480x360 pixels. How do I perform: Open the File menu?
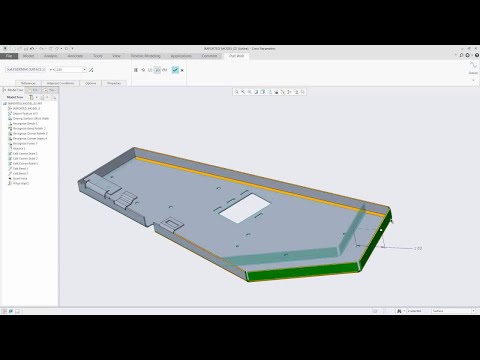pyautogui.click(x=9, y=56)
